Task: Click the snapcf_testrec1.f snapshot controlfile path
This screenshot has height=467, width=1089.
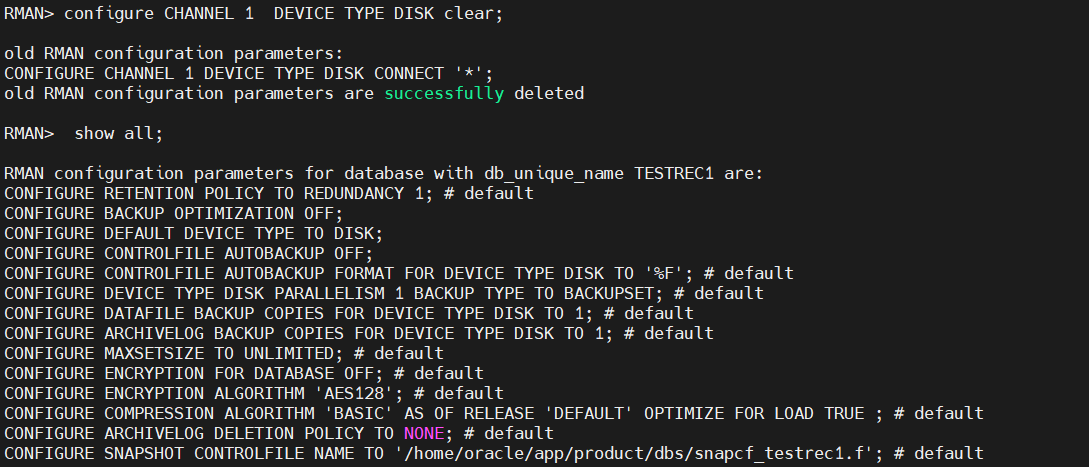Action: [x=634, y=454]
